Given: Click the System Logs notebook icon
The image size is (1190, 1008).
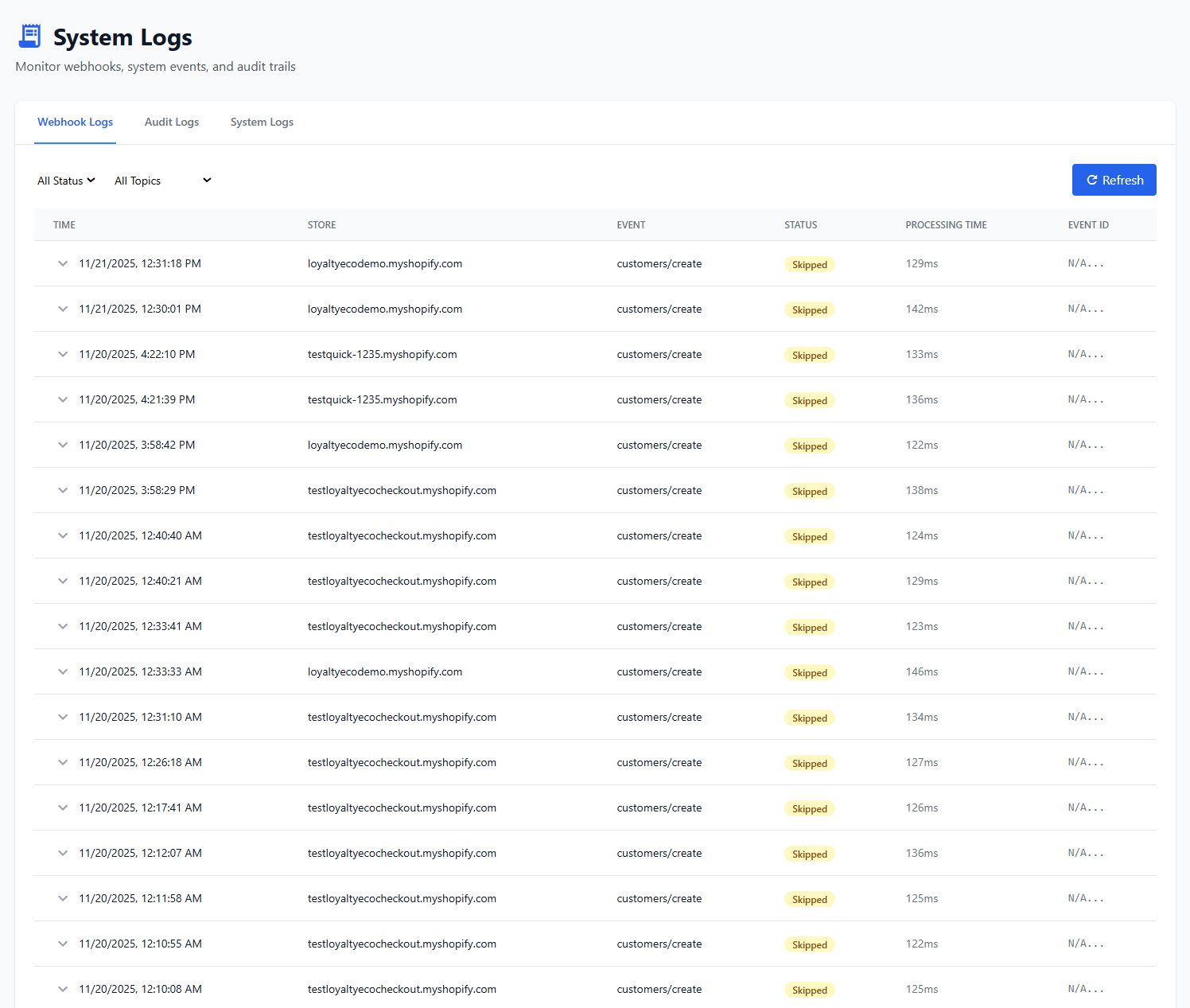Looking at the screenshot, I should (29, 35).
